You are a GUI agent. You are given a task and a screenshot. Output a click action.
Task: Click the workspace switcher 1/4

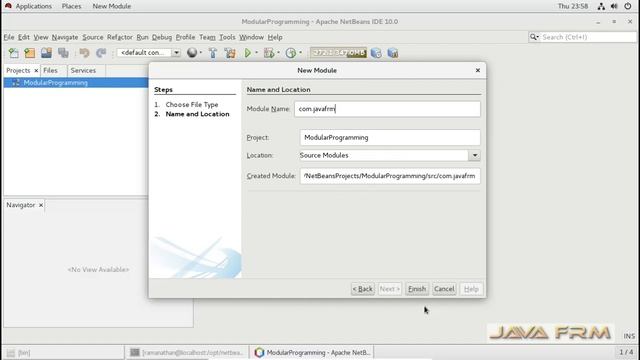click(626, 352)
